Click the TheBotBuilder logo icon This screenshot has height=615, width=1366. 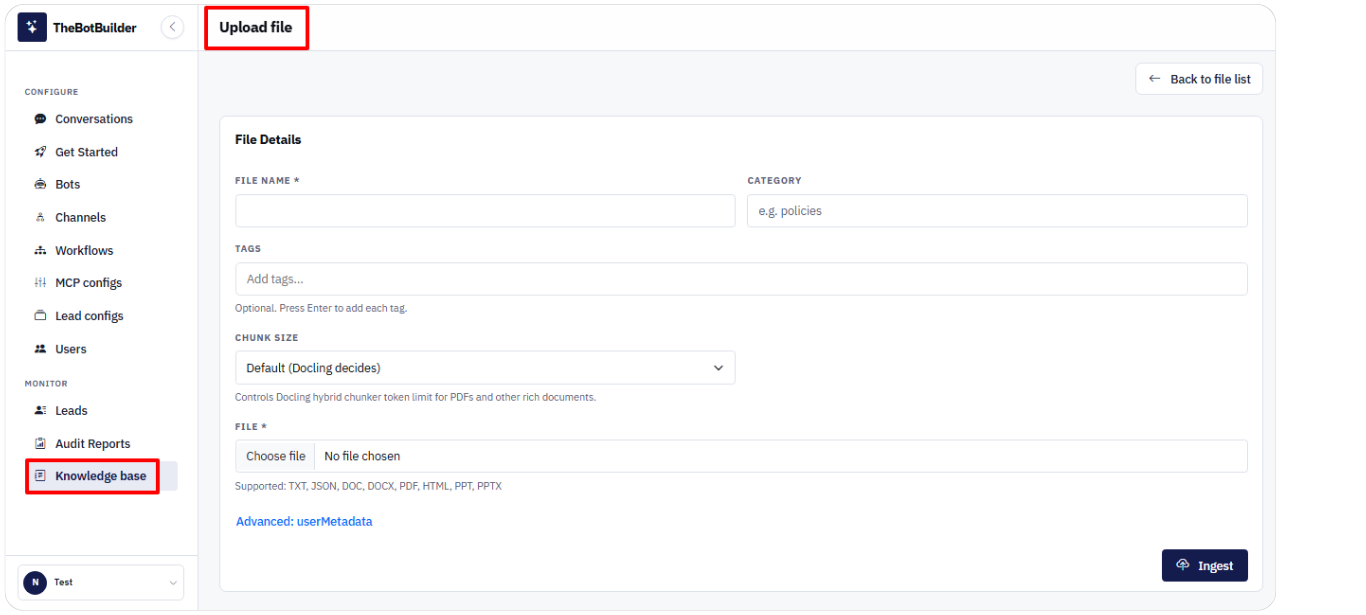(32, 27)
